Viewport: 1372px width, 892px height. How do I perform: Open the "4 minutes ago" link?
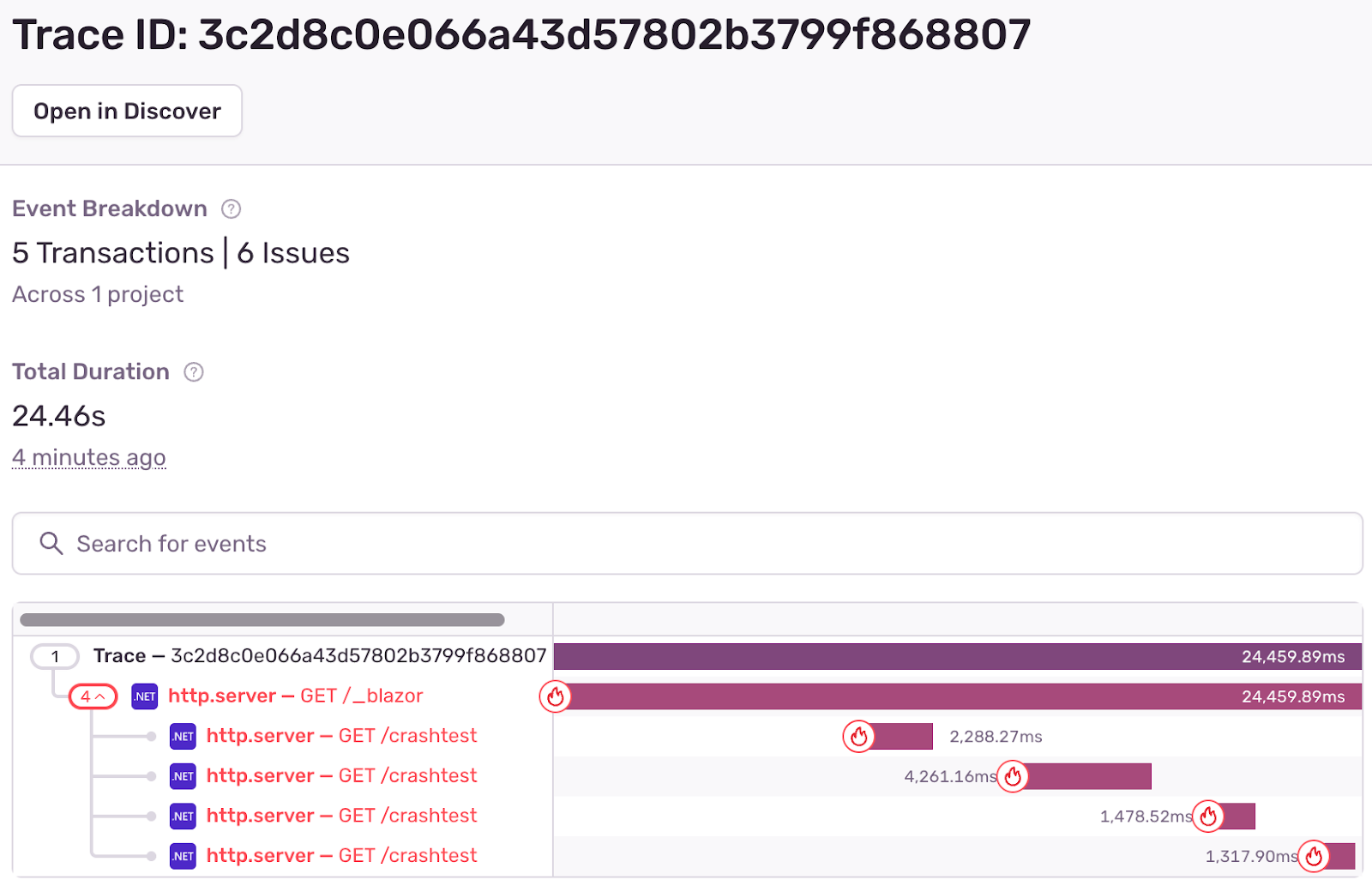88,457
